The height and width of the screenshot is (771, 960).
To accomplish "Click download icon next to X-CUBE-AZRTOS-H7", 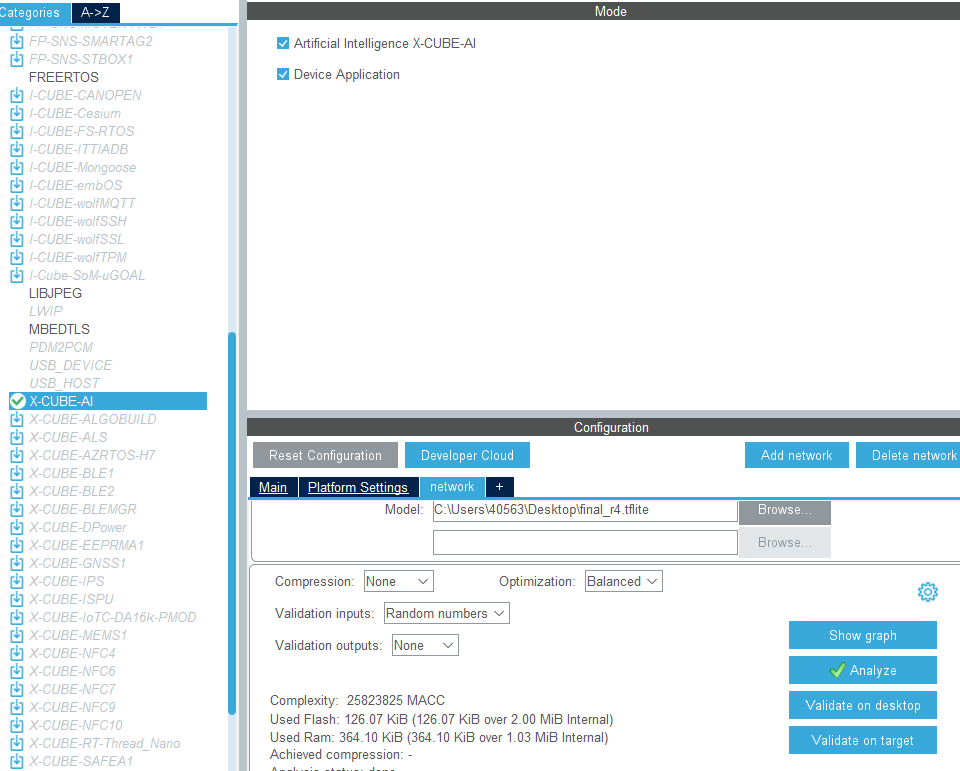I will tap(17, 456).
